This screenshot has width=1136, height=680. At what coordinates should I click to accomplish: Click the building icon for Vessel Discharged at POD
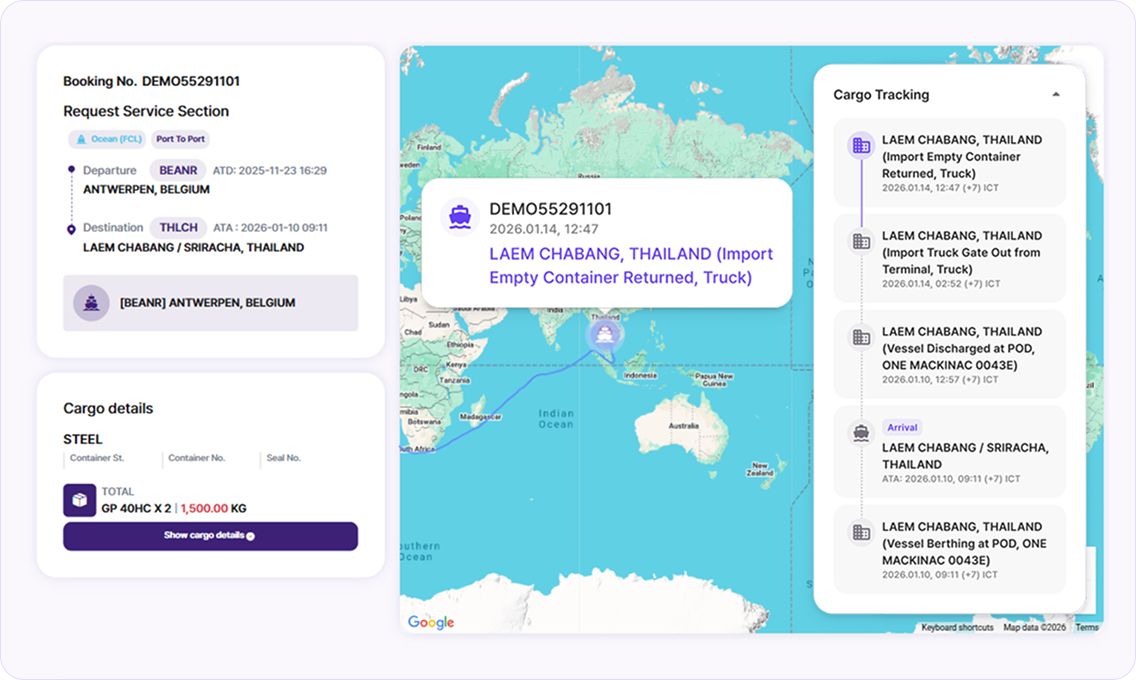(x=861, y=337)
